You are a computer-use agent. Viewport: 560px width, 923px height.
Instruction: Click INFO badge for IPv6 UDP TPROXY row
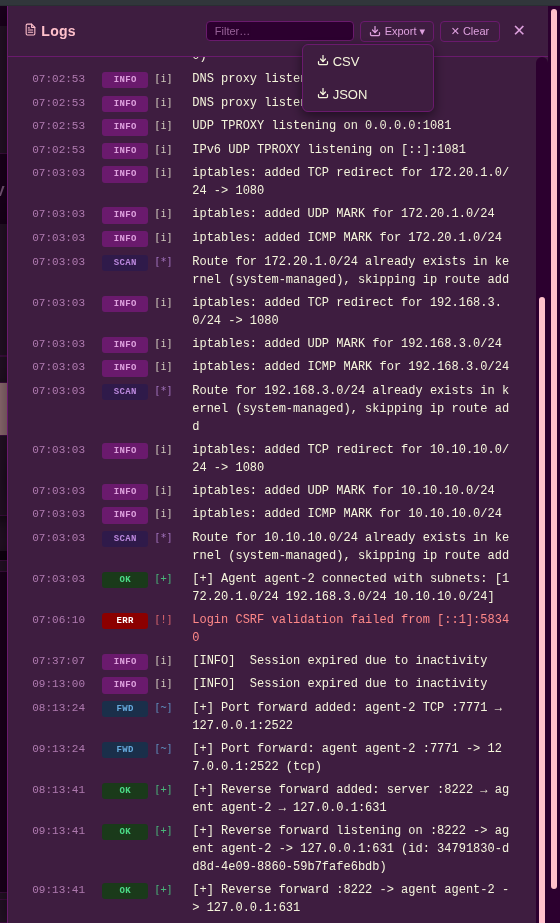125,151
